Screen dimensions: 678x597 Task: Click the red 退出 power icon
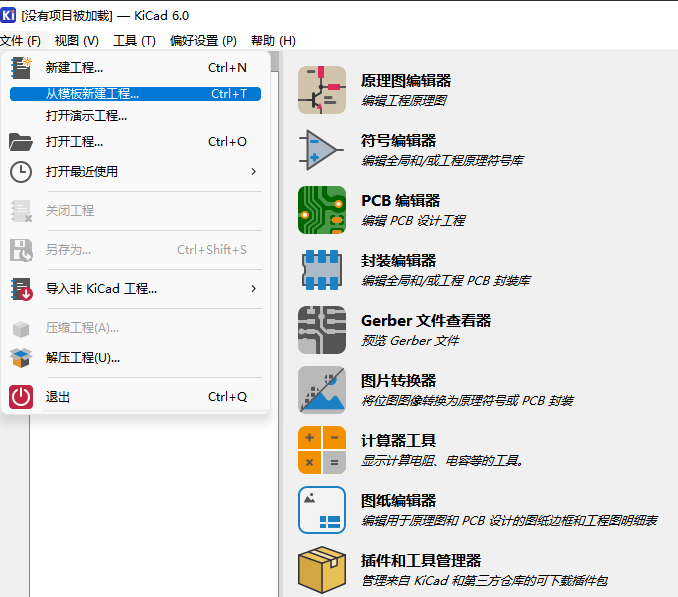pos(21,397)
